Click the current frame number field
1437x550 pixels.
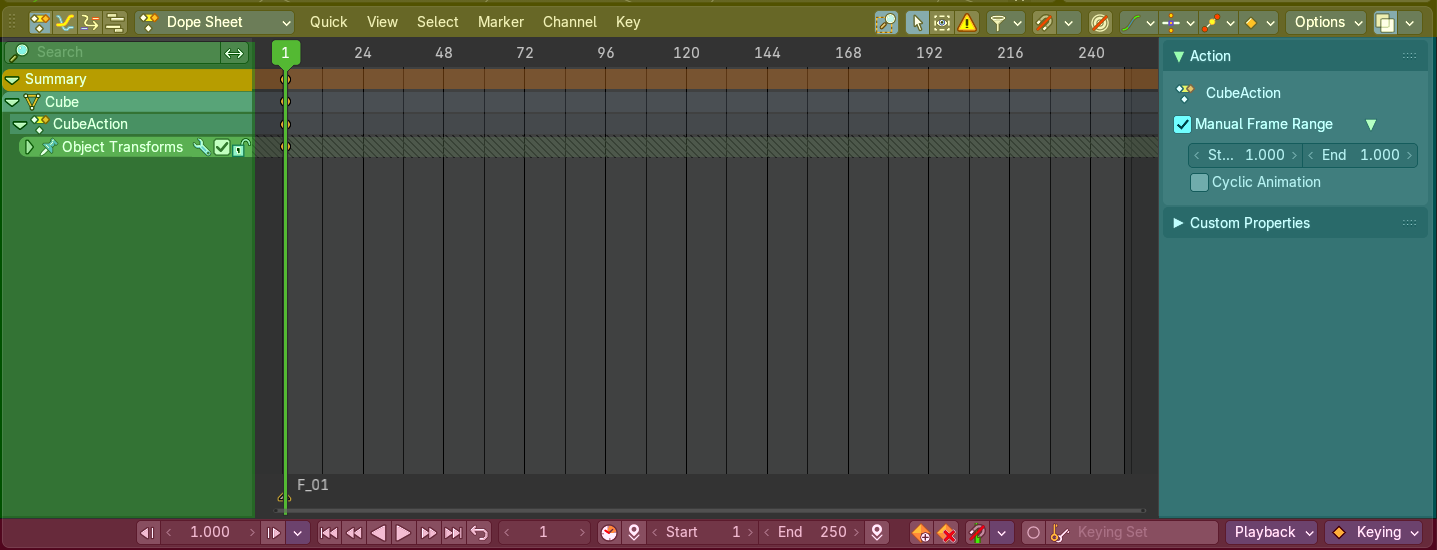[x=544, y=533]
